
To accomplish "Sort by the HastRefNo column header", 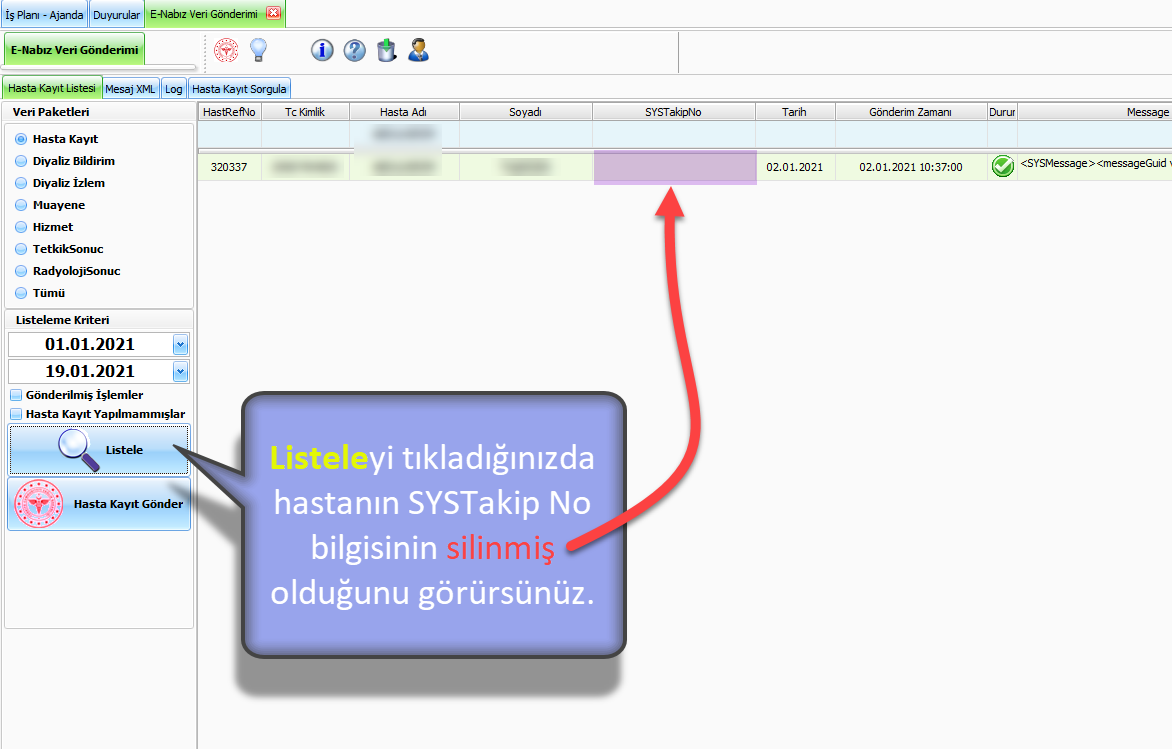I will [x=229, y=112].
